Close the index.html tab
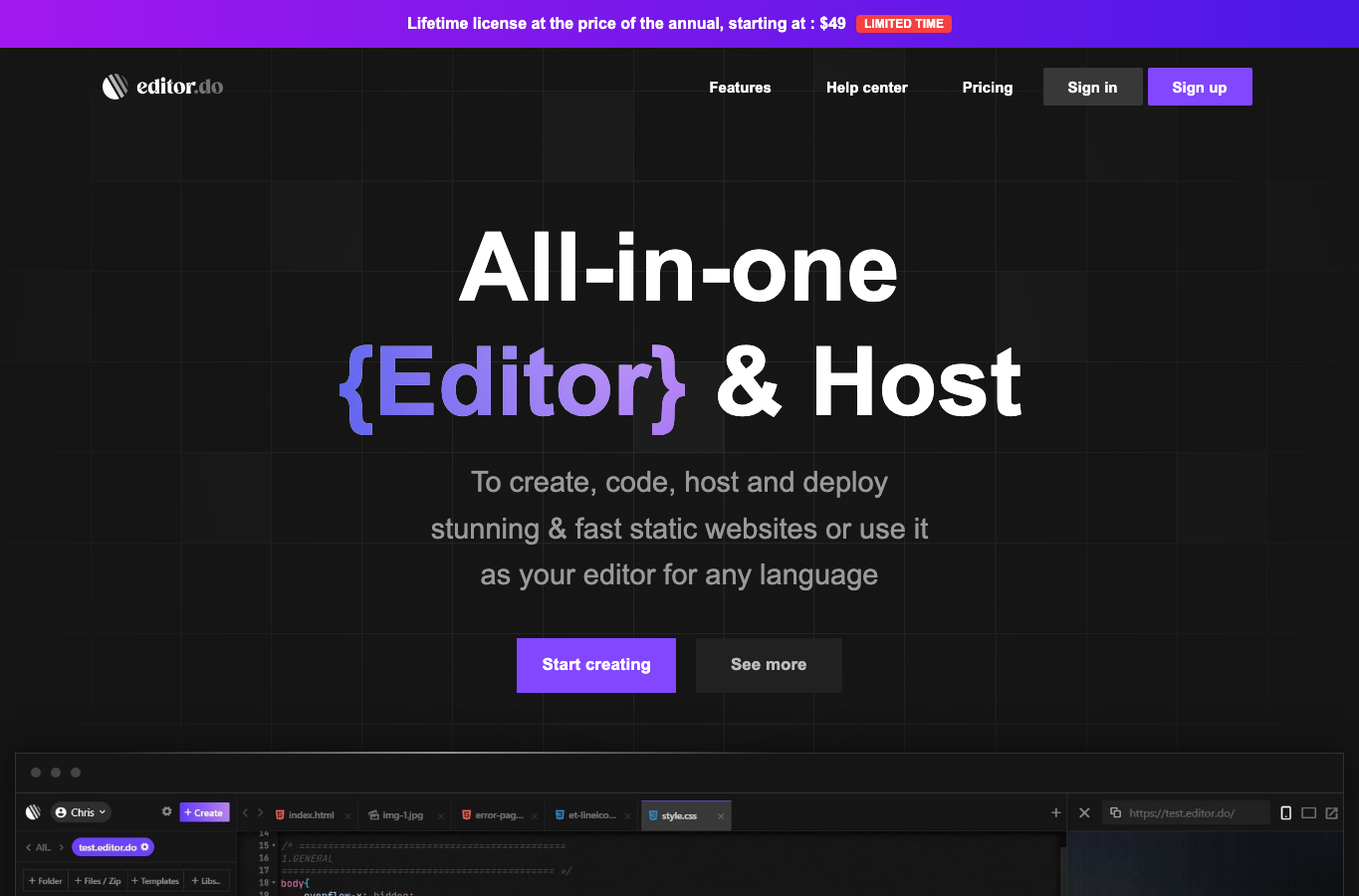The image size is (1359, 896). pyautogui.click(x=347, y=816)
